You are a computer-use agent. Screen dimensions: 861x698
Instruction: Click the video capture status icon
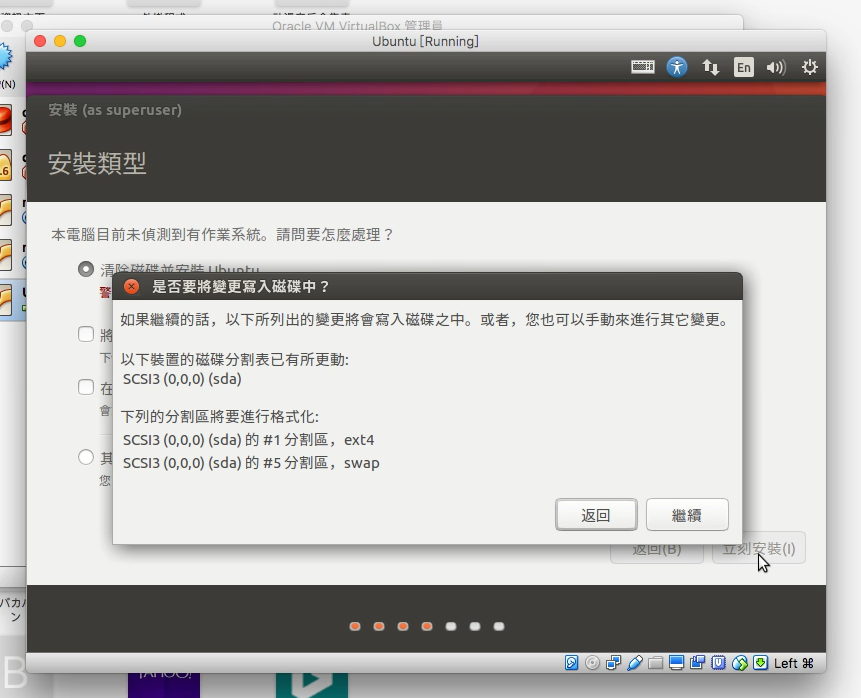click(697, 663)
